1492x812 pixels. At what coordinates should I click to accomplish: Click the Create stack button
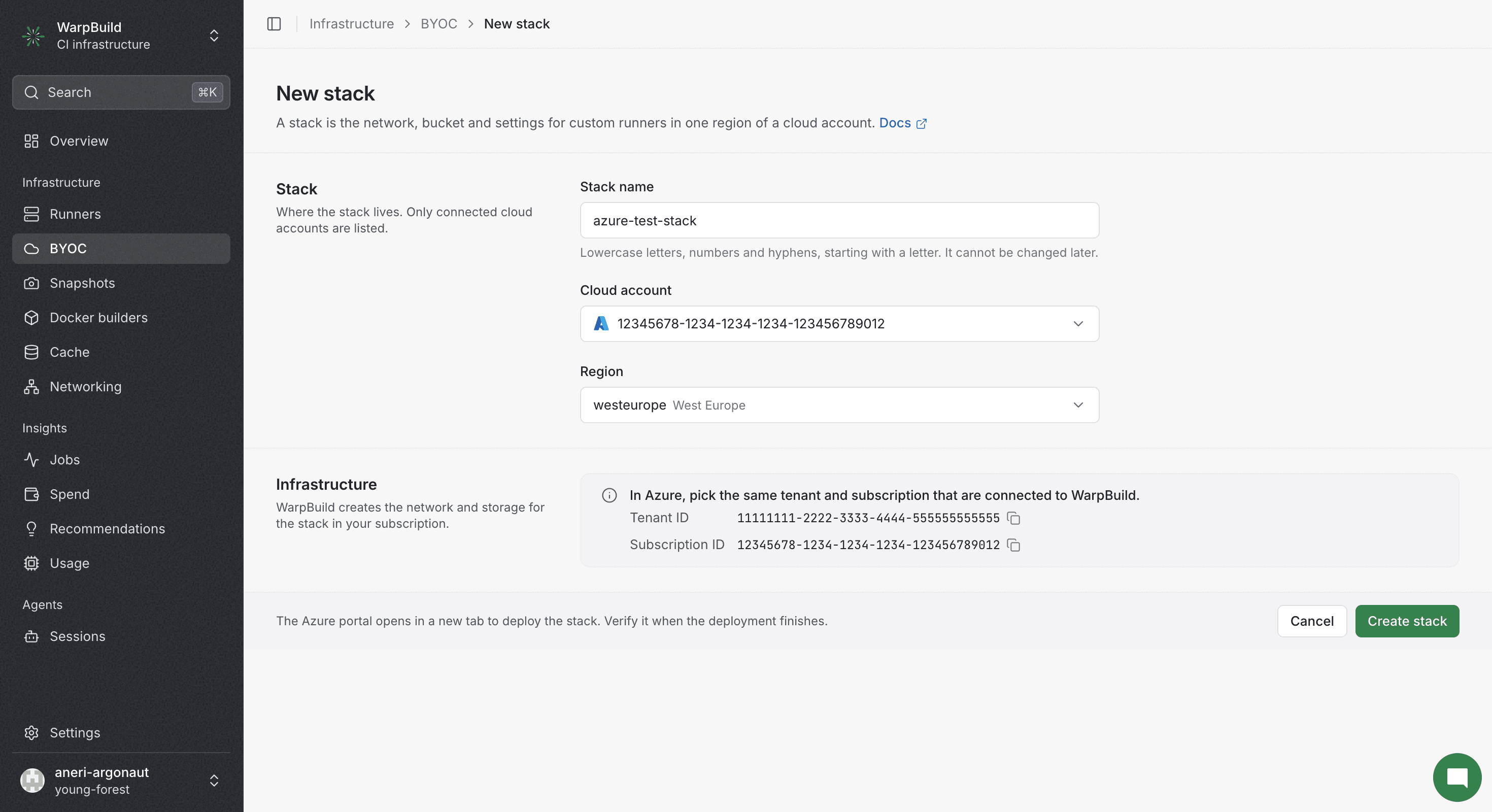point(1407,621)
